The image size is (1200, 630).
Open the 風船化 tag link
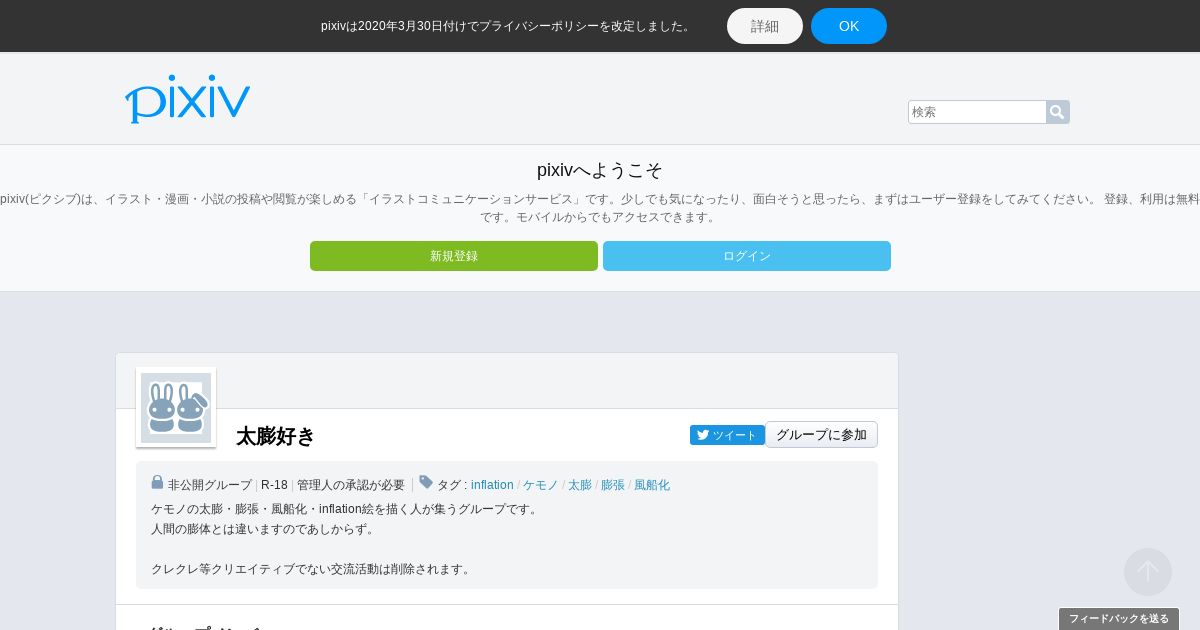pos(652,485)
